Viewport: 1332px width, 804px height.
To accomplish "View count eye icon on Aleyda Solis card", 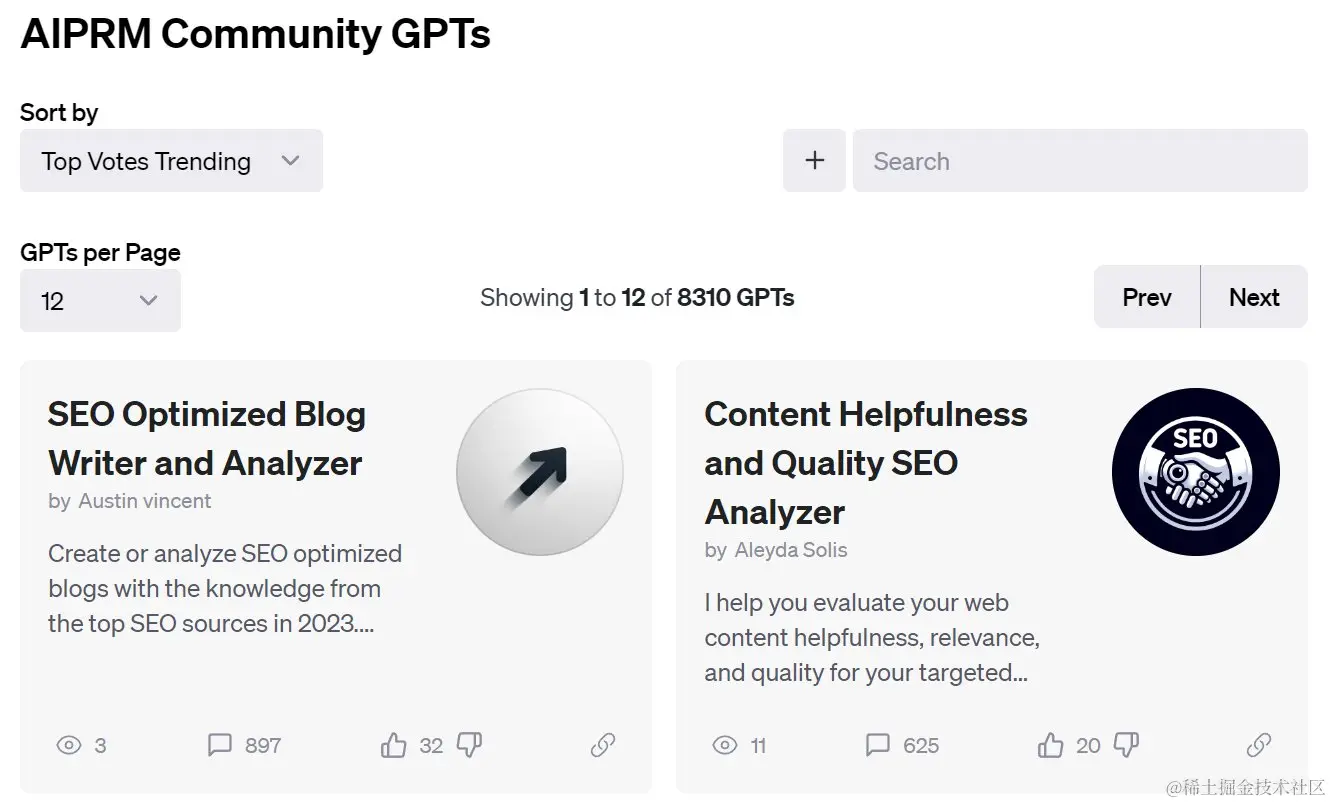I will tap(725, 745).
